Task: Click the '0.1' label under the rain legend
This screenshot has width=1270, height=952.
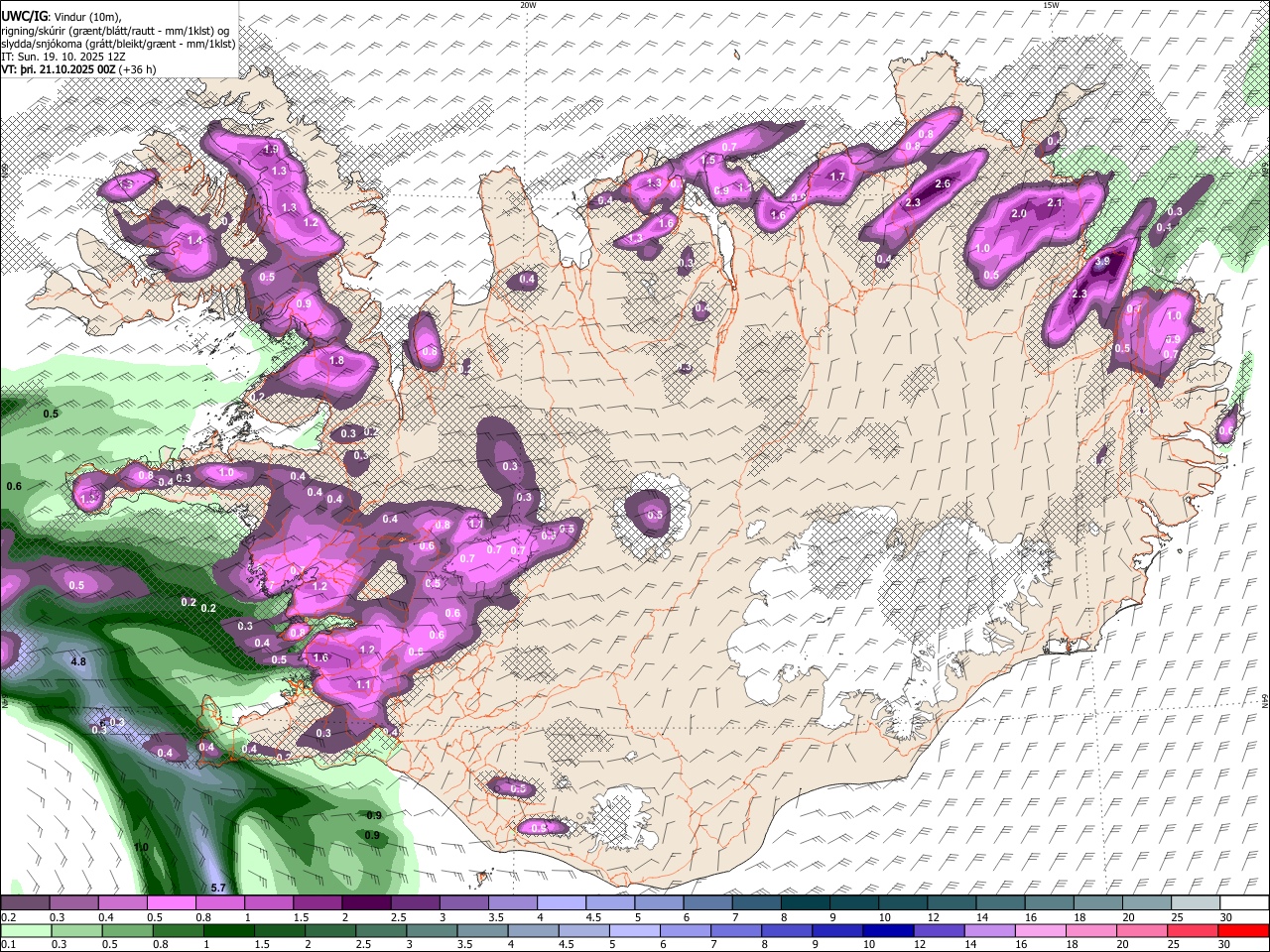Action: [9, 945]
